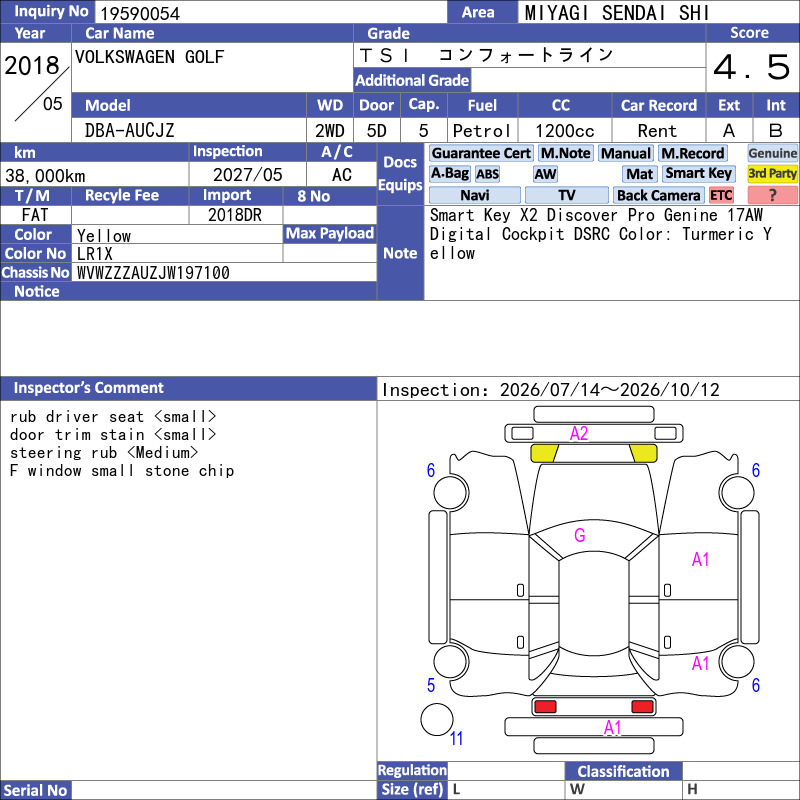Screen dimensions: 800x800
Task: Click the Japanese grade text TSI
Action: click(x=385, y=55)
